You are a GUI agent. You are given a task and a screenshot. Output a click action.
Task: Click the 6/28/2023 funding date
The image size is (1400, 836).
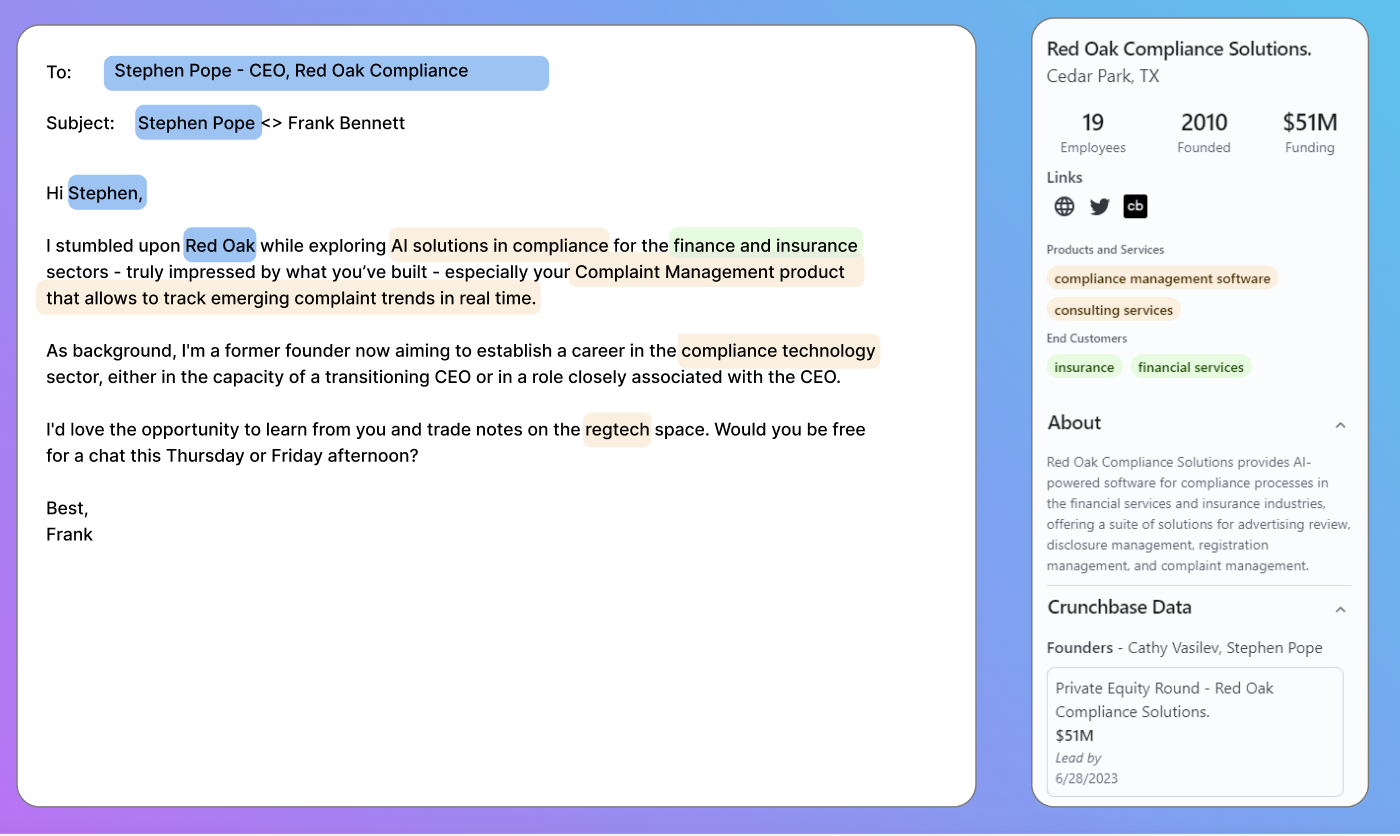(x=1087, y=778)
